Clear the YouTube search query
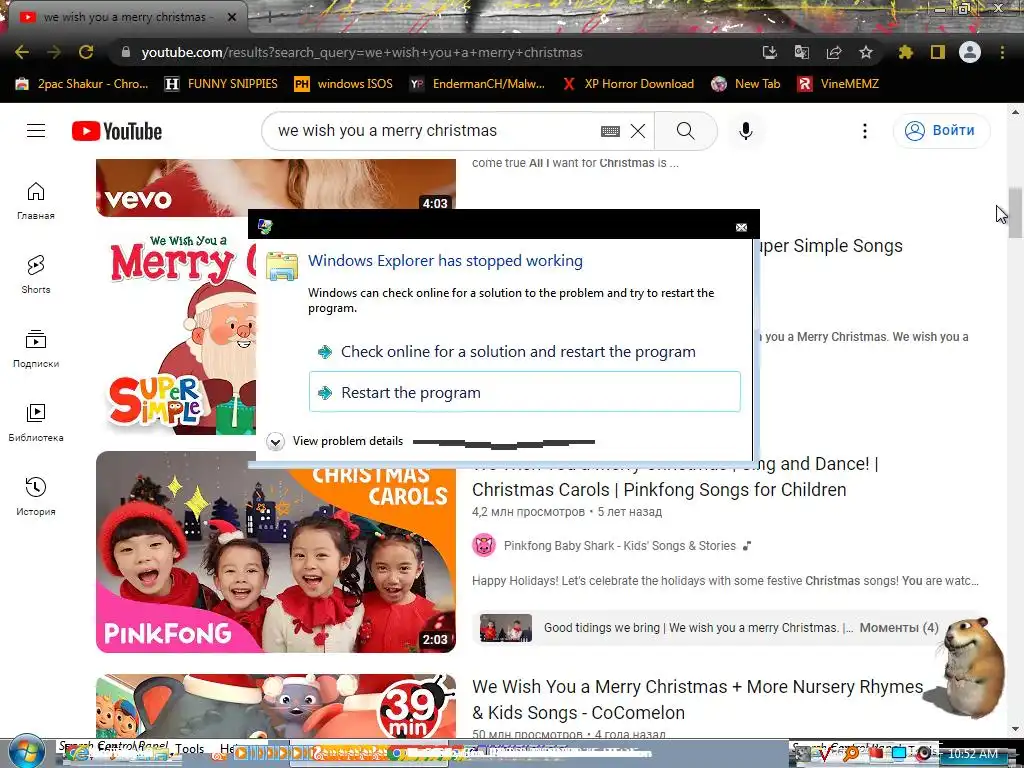Viewport: 1024px width, 768px height. [x=638, y=131]
